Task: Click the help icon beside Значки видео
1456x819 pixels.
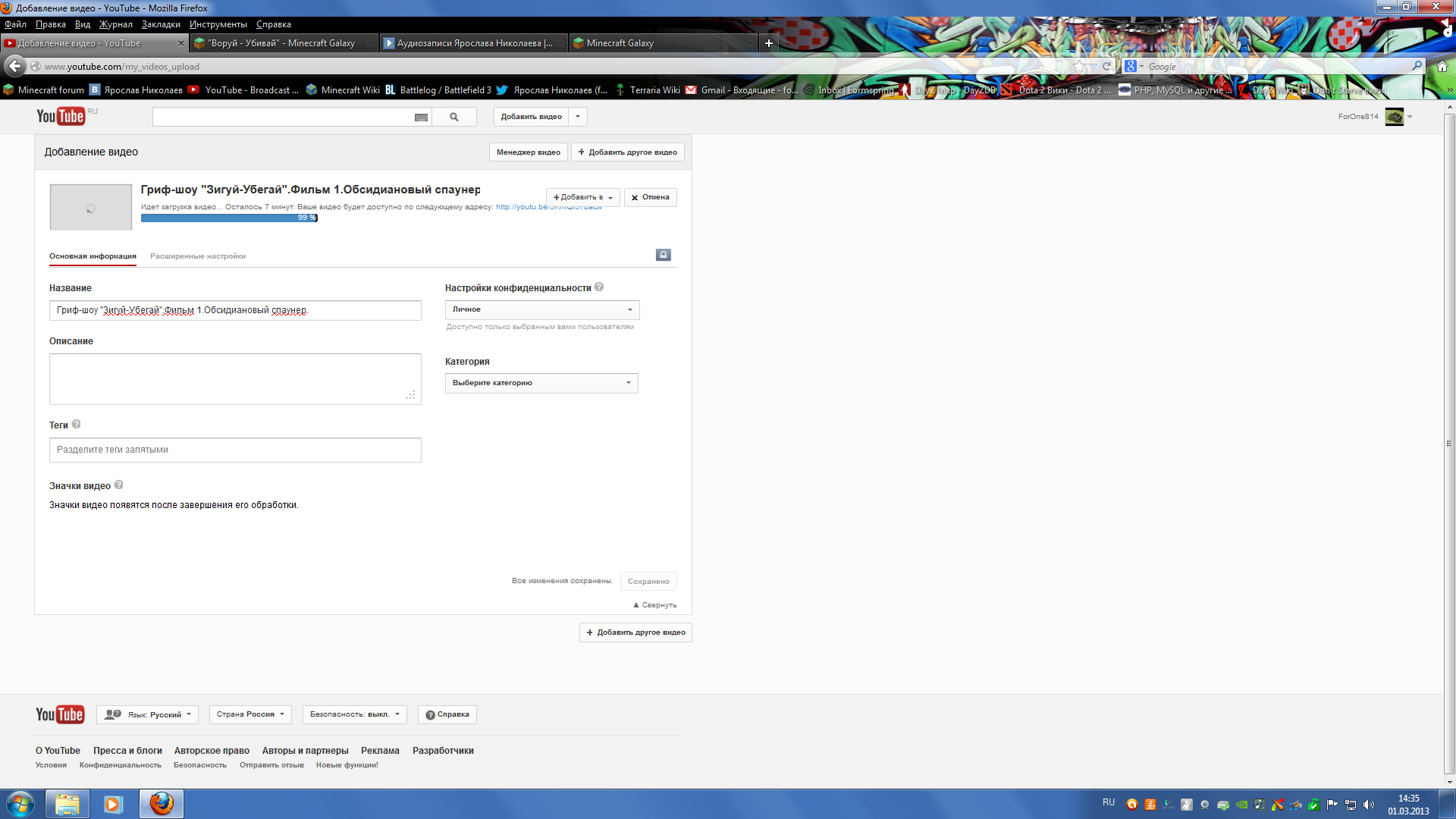Action: 118,485
